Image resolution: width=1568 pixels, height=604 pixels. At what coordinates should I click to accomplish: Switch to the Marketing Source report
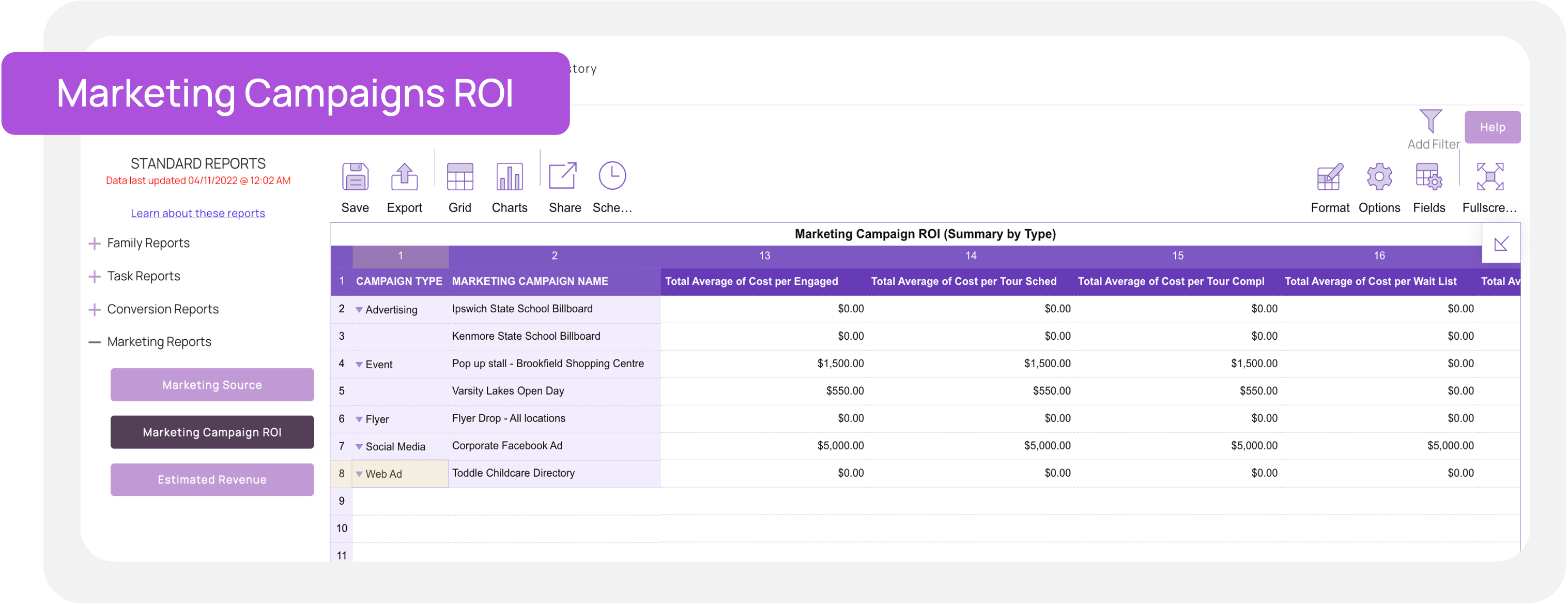(x=211, y=384)
